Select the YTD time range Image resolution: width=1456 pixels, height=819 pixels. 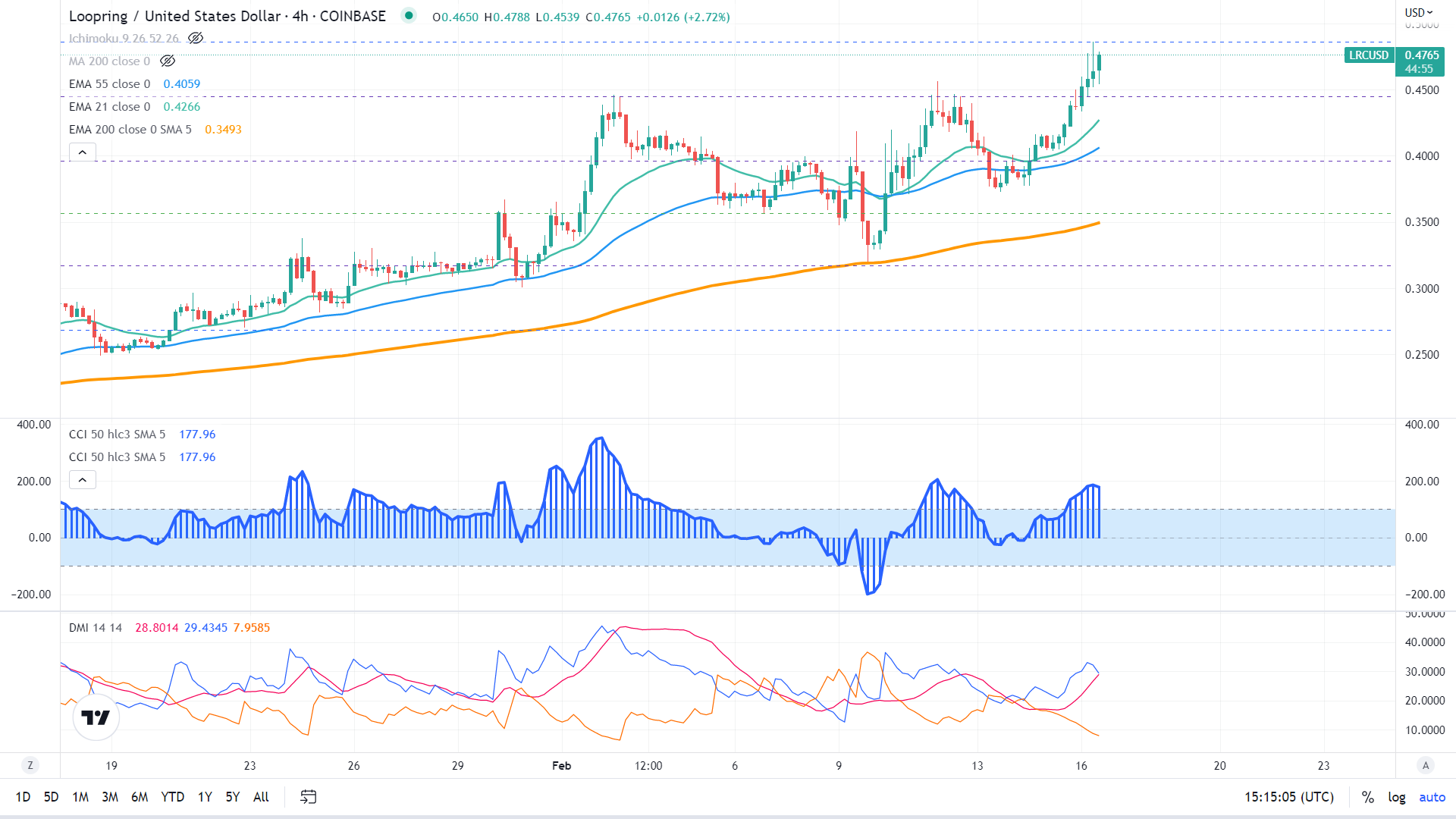click(x=172, y=797)
